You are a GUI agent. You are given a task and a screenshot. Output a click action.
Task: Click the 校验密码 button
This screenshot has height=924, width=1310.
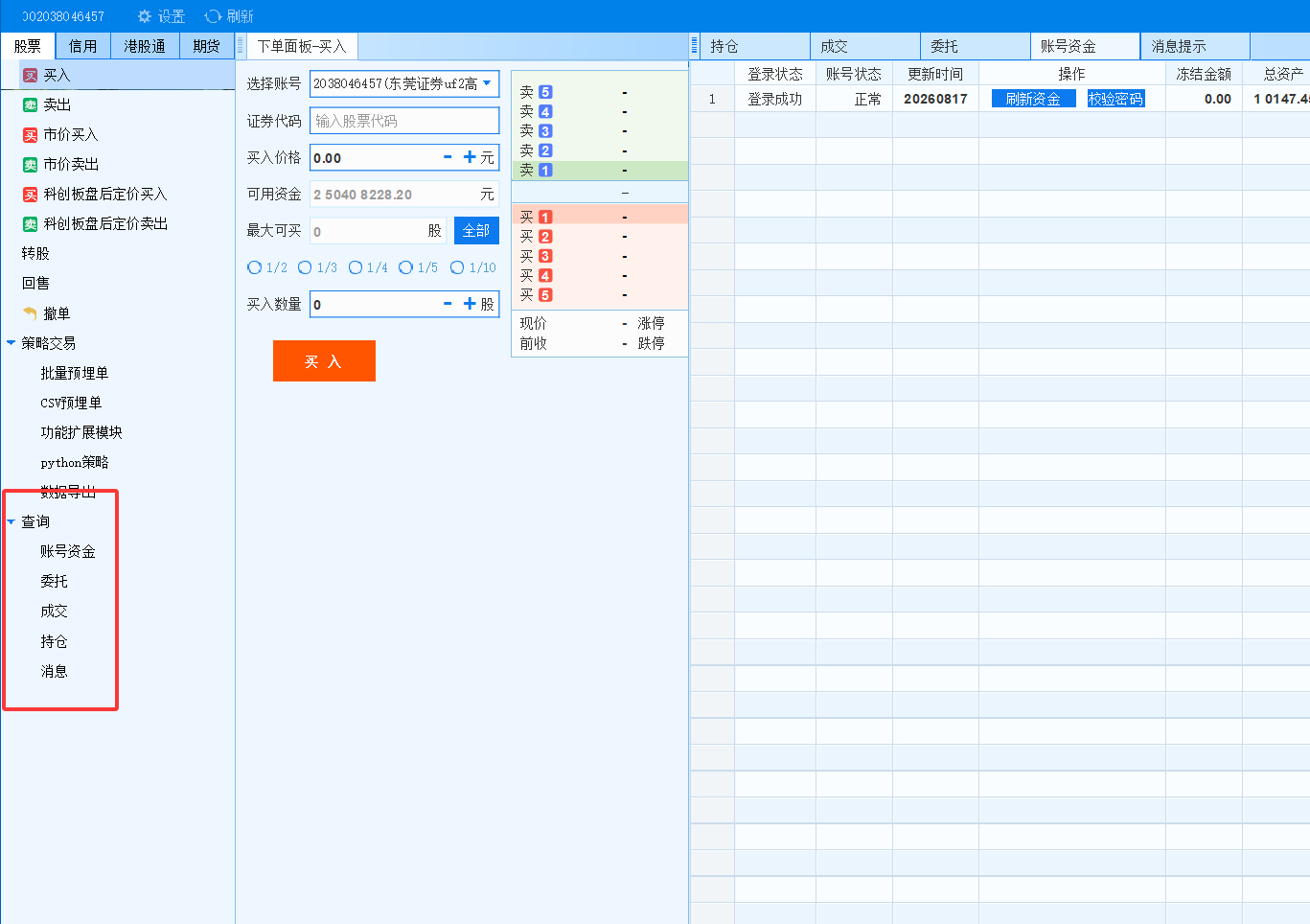(x=1115, y=99)
